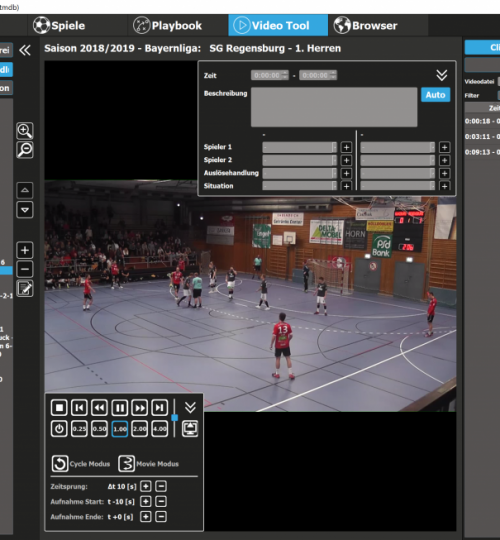Open left Spieler 2 dropdown

pos(300,160)
